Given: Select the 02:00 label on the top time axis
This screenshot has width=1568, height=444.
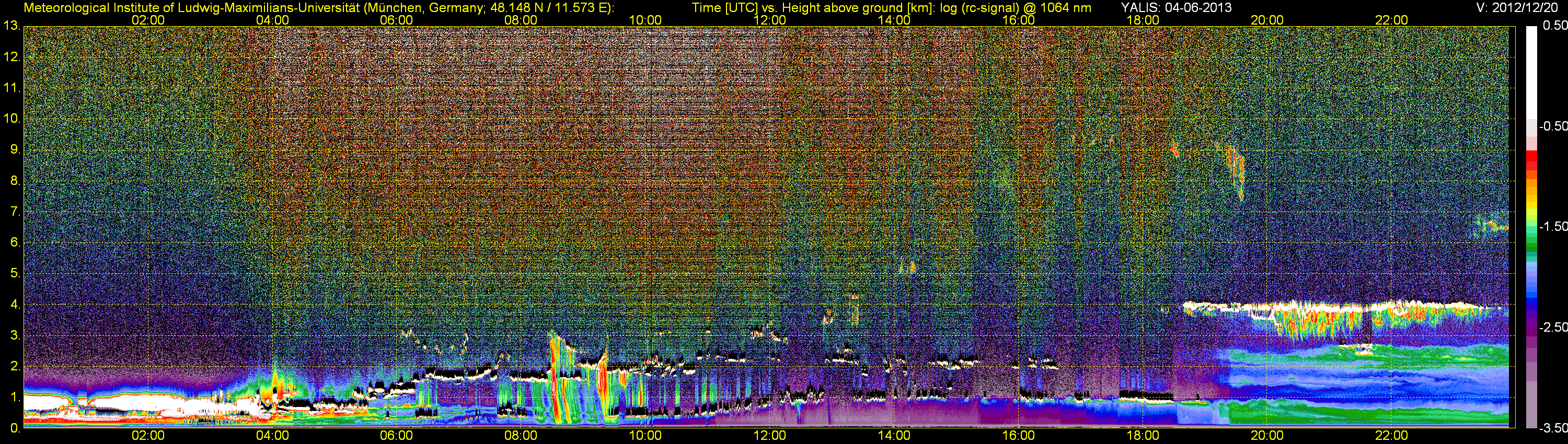Looking at the screenshot, I should click(x=148, y=20).
